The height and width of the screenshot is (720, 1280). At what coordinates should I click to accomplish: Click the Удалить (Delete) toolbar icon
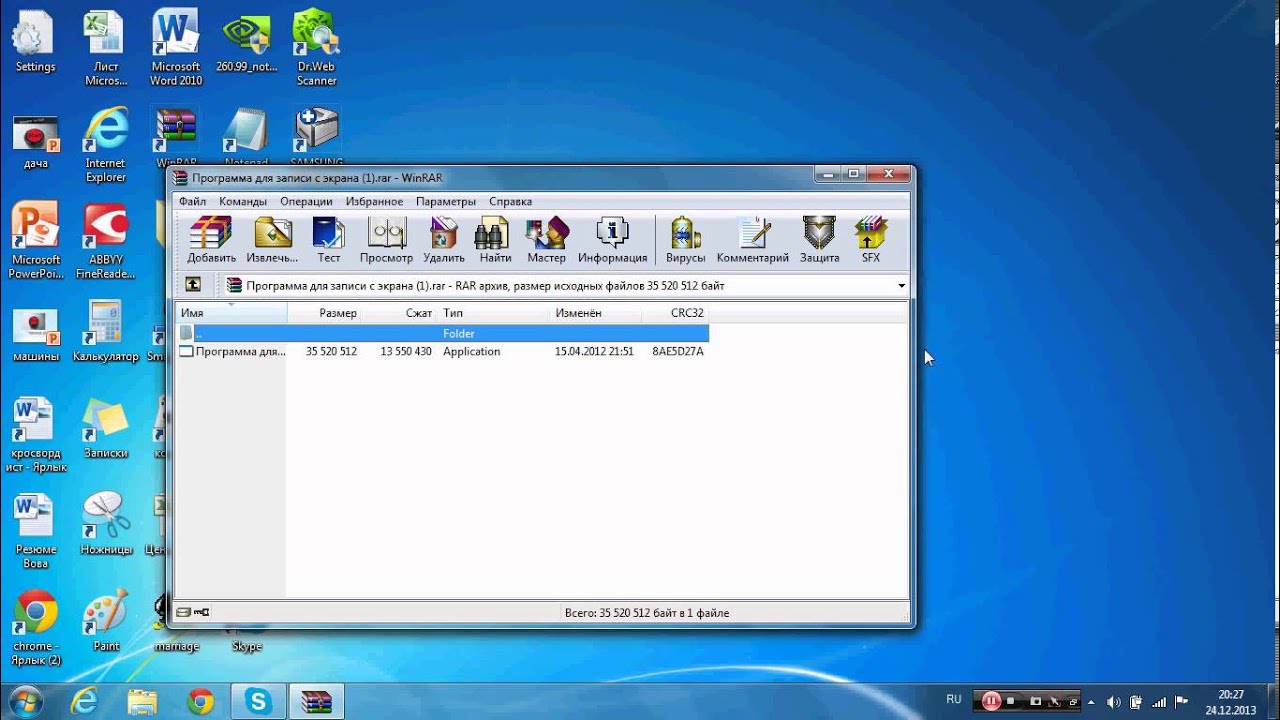[444, 240]
